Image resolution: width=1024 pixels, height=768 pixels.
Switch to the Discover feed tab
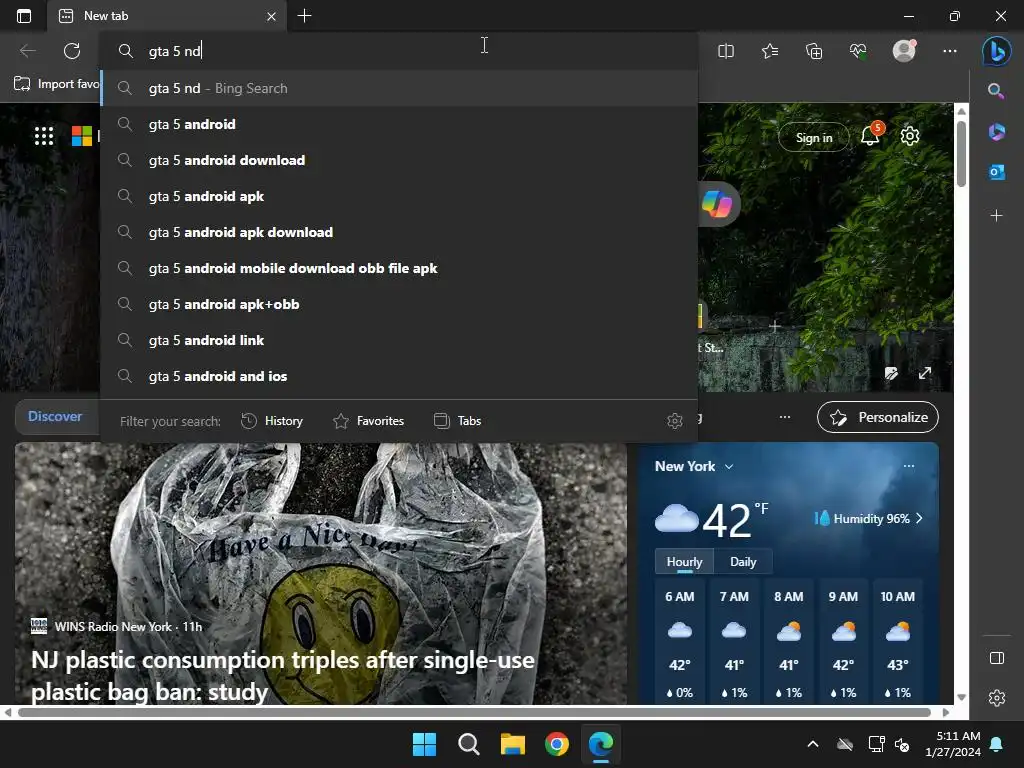point(55,417)
